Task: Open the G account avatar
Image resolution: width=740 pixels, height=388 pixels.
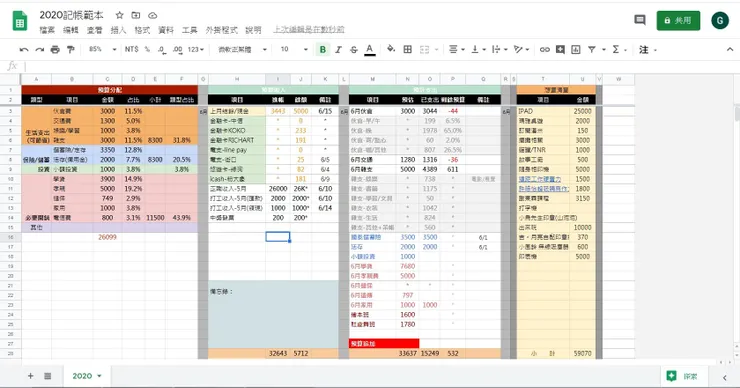Action: tap(720, 20)
